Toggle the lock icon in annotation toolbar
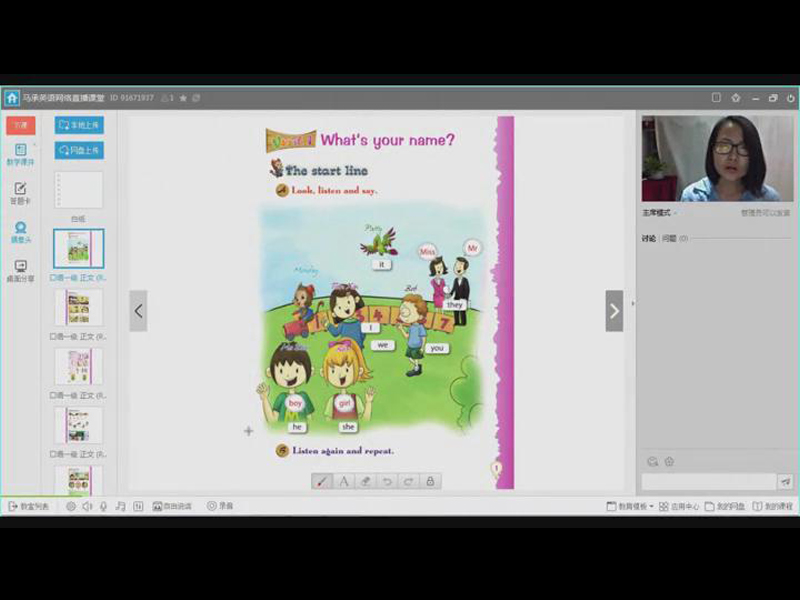The height and width of the screenshot is (600, 800). pyautogui.click(x=431, y=481)
